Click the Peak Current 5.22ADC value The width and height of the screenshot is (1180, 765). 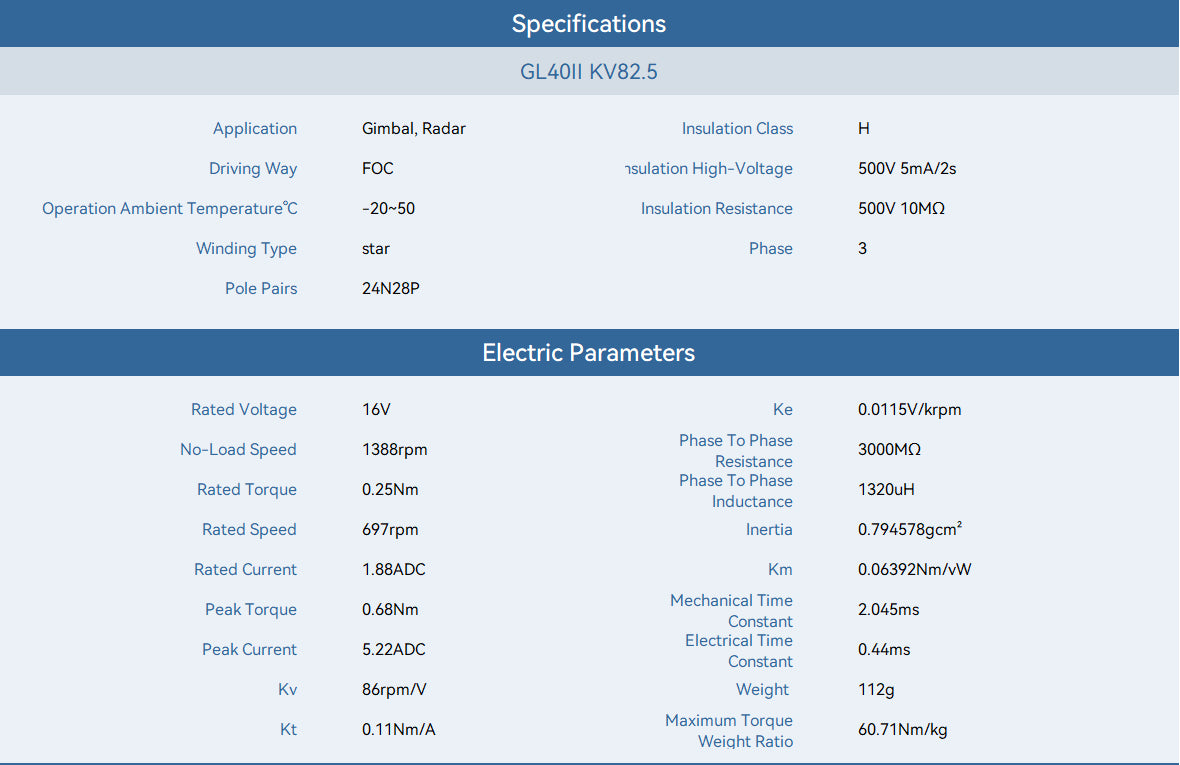pyautogui.click(x=394, y=649)
